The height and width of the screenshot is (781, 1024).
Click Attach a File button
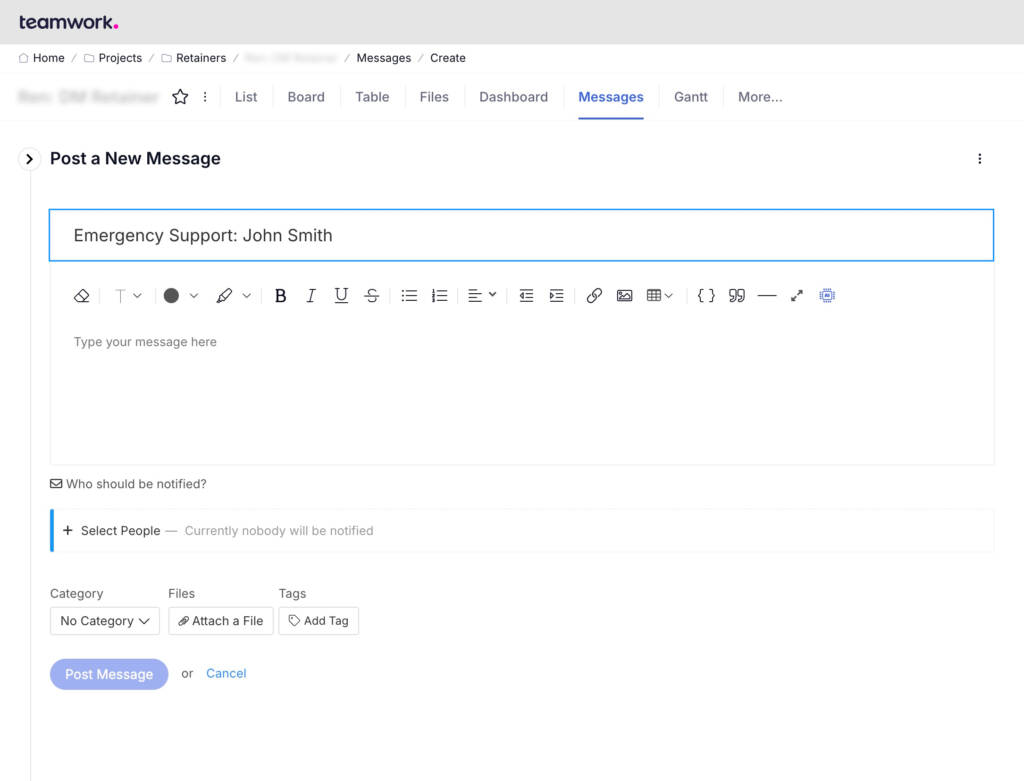pos(221,621)
